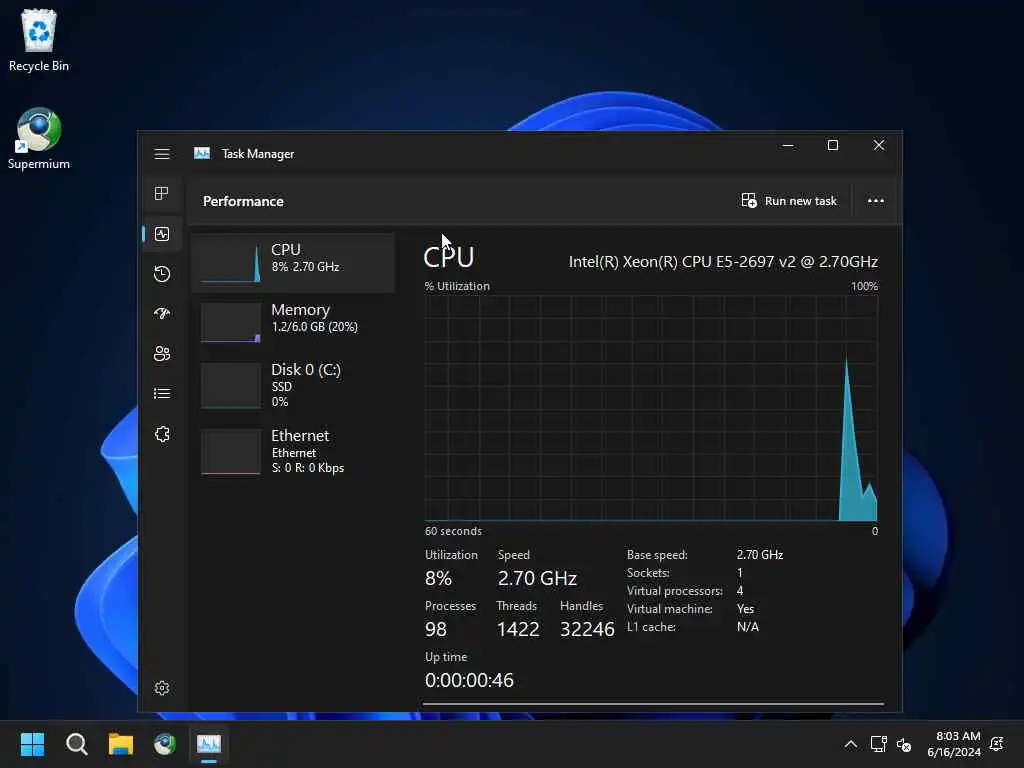Select the Performance page icon in sidebar
This screenshot has width=1024, height=768.
click(x=162, y=234)
